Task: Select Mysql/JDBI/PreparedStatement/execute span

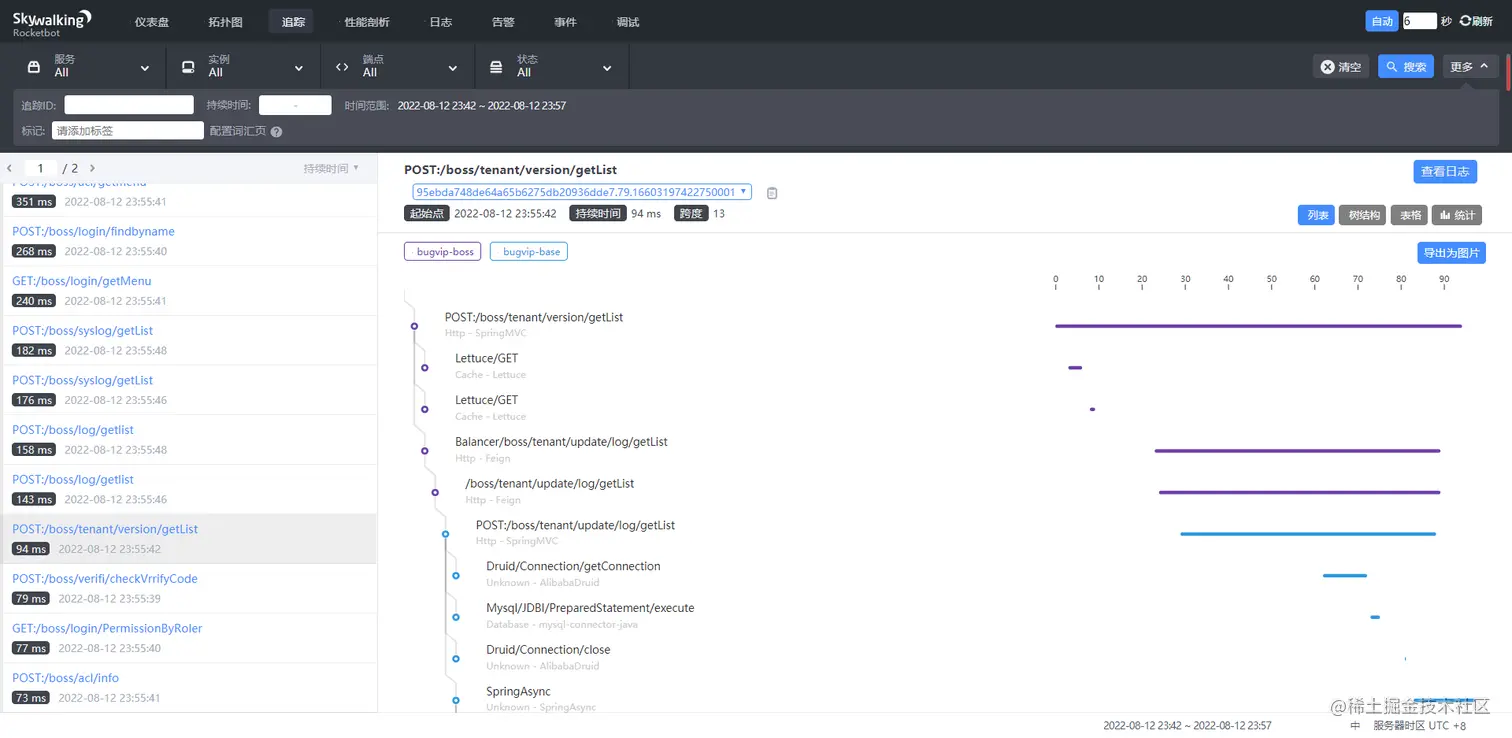Action: click(590, 608)
